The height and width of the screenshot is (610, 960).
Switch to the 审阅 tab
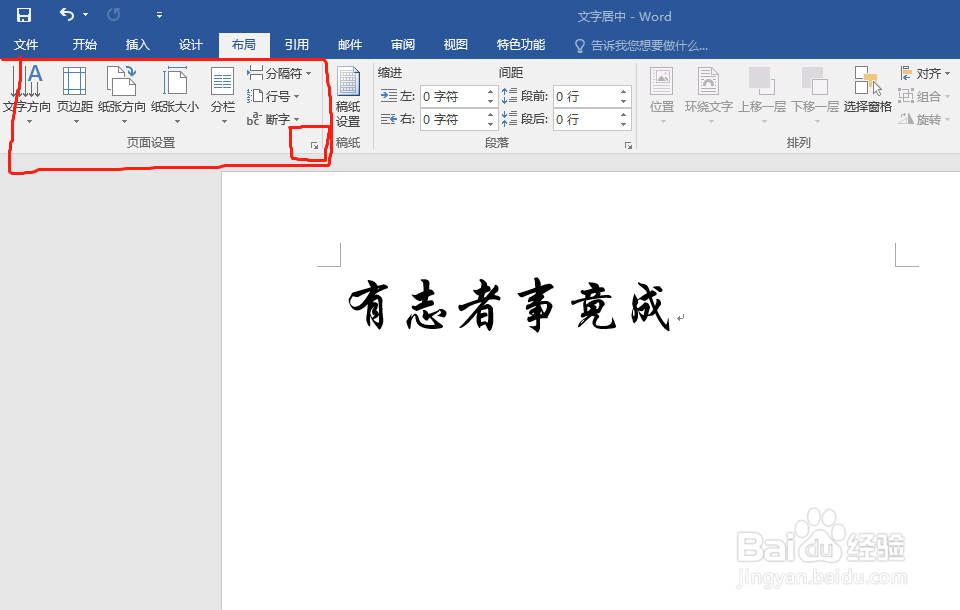[403, 45]
